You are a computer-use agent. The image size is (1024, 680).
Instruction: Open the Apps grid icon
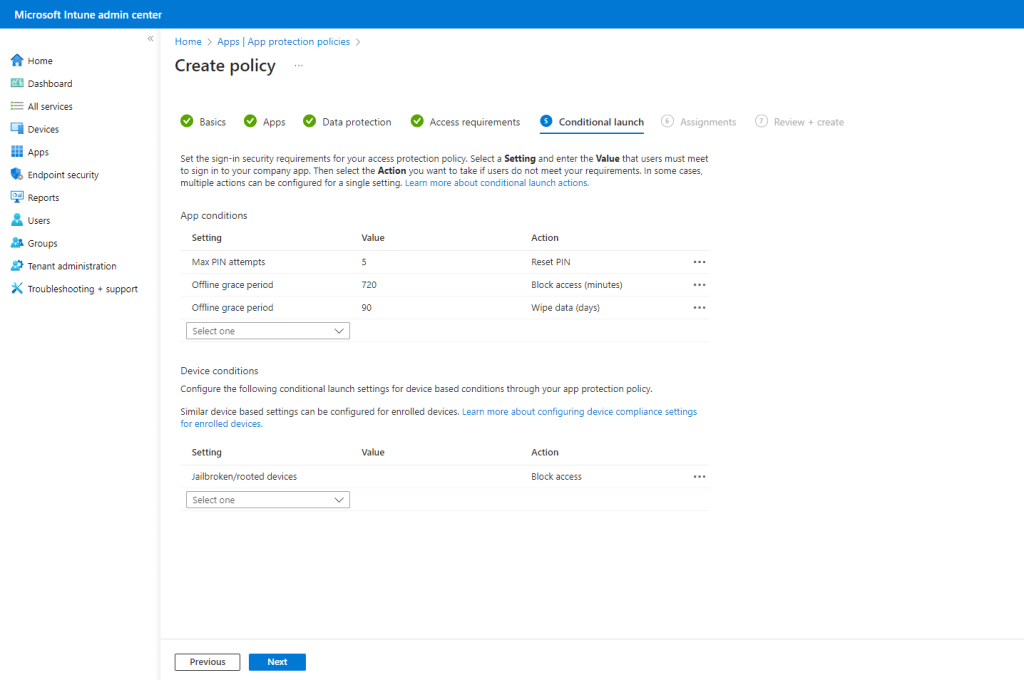pyautogui.click(x=17, y=152)
